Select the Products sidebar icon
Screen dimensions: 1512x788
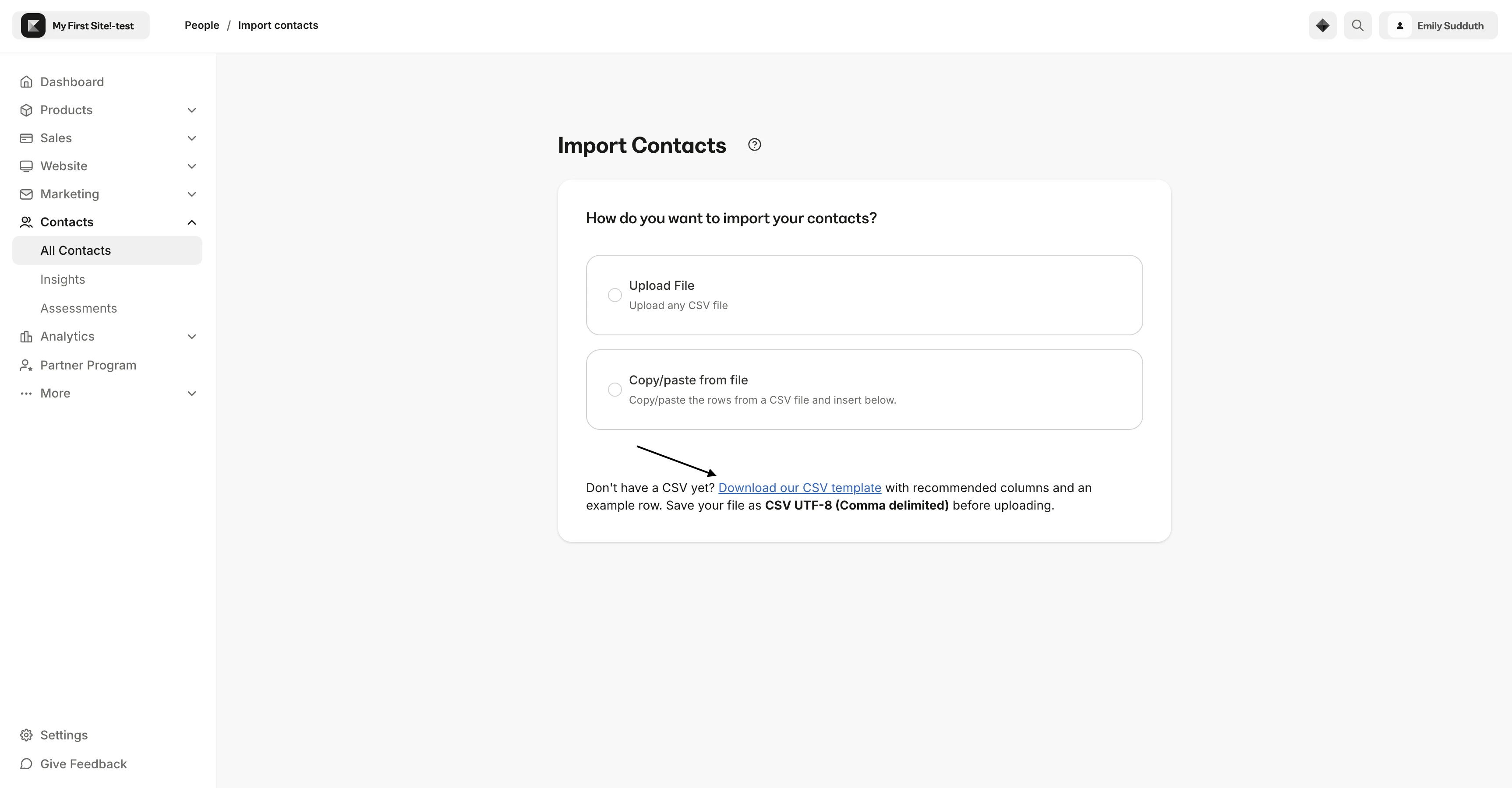[26, 110]
